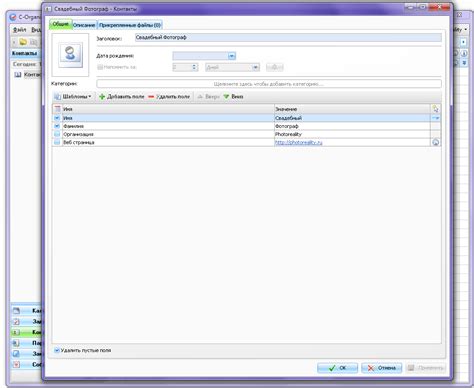This screenshot has width=474, height=388.
Task: Open the Дата рождения date dropdown
Action: (x=232, y=56)
